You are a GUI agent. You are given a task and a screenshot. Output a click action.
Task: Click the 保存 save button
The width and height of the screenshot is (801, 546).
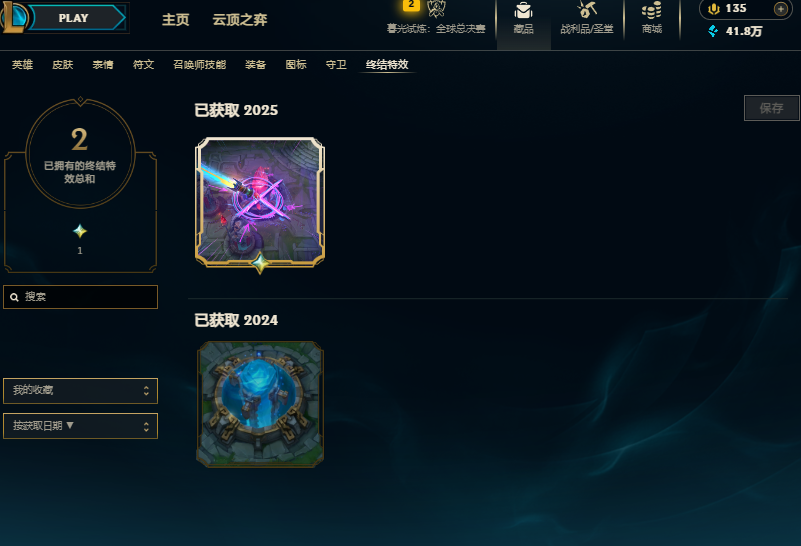771,108
